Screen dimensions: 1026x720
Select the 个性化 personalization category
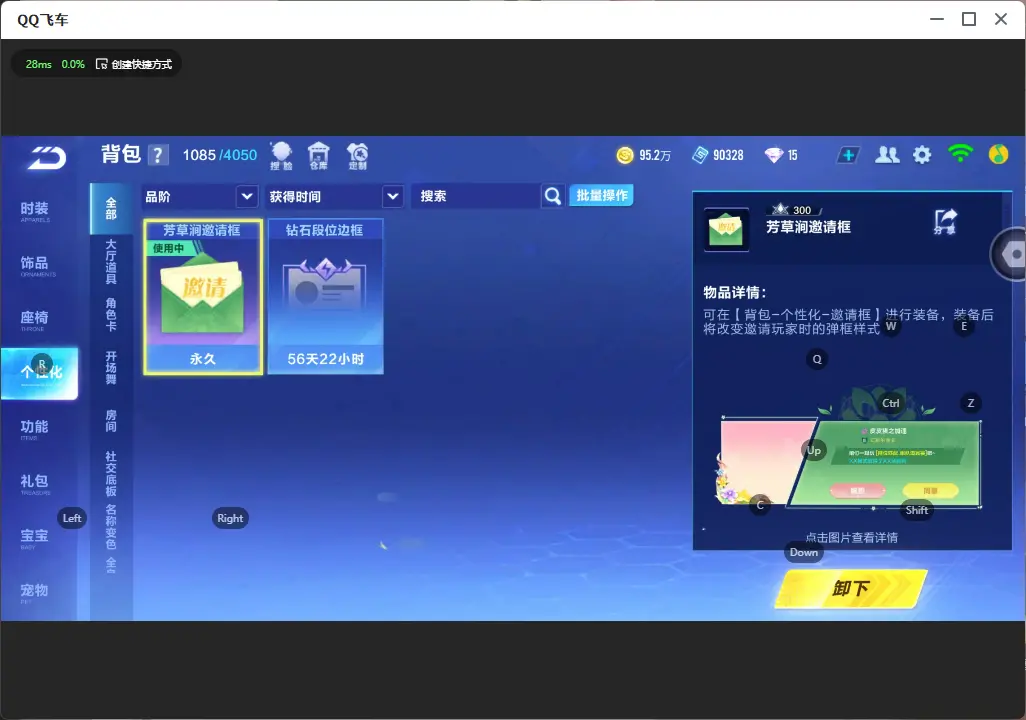(x=40, y=373)
